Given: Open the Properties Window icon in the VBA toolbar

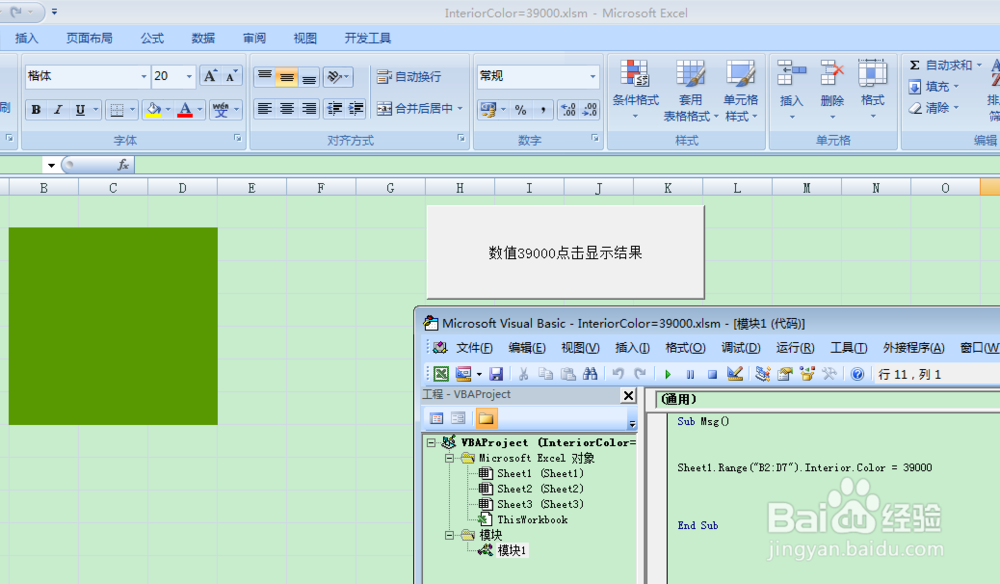Looking at the screenshot, I should click(x=784, y=374).
